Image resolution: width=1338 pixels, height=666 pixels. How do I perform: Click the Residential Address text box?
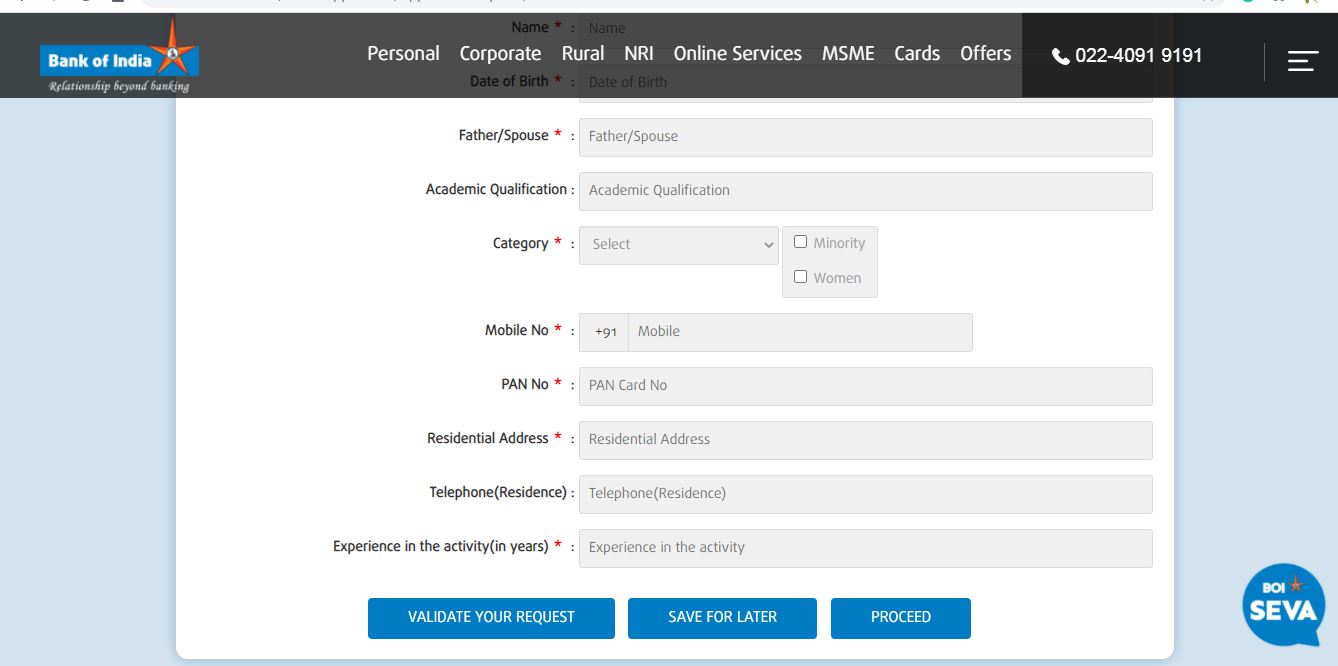865,440
